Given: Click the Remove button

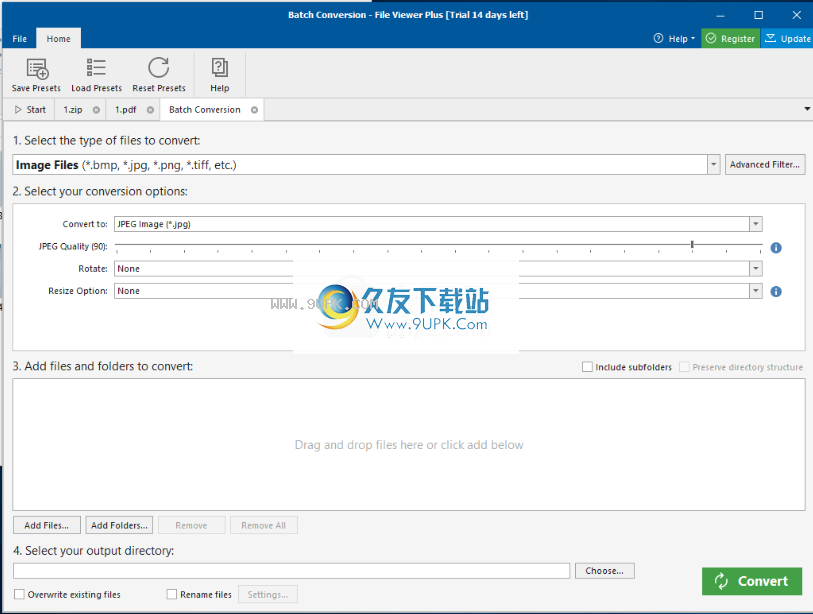Looking at the screenshot, I should coord(191,525).
